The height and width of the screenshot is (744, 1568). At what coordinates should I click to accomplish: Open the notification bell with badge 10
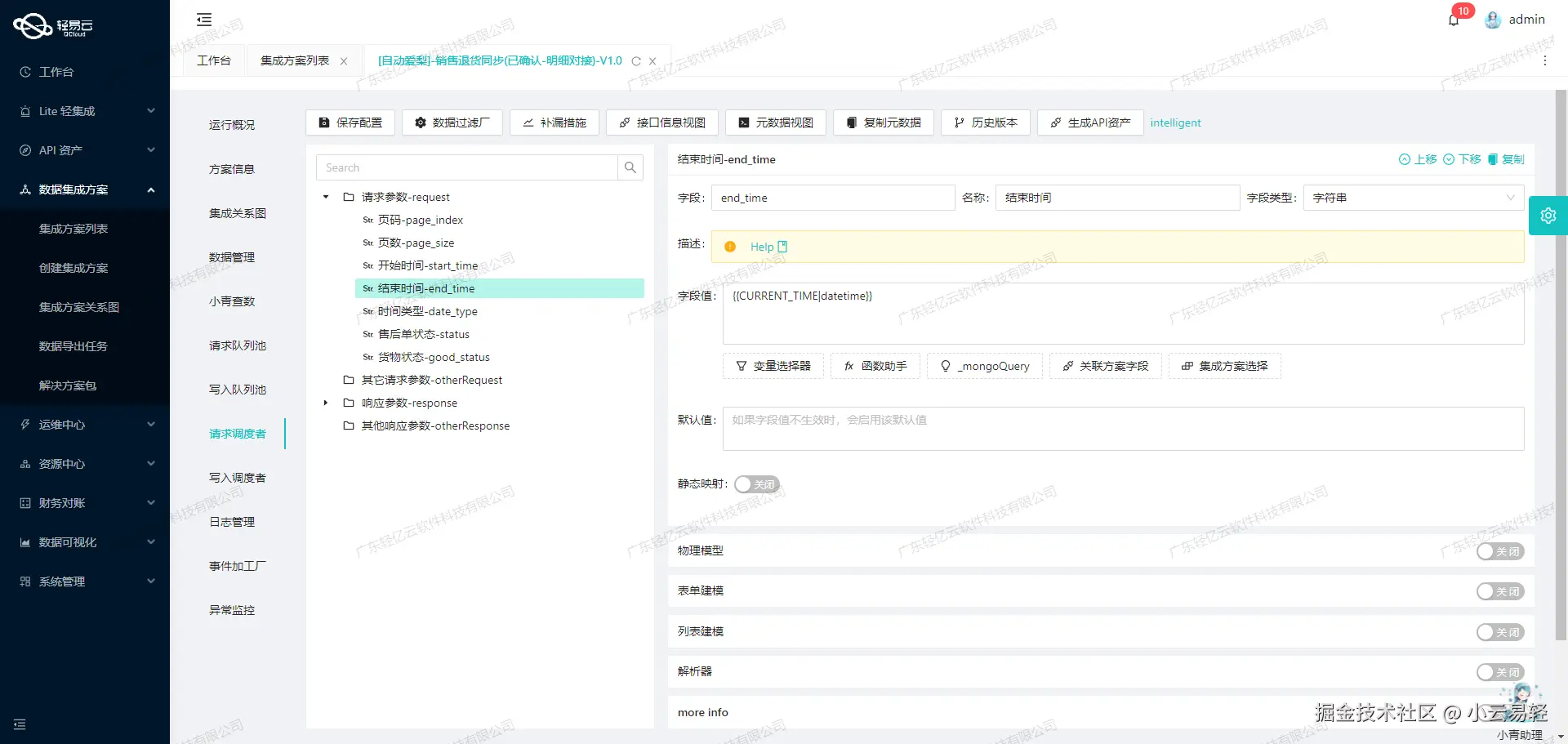(x=1454, y=19)
